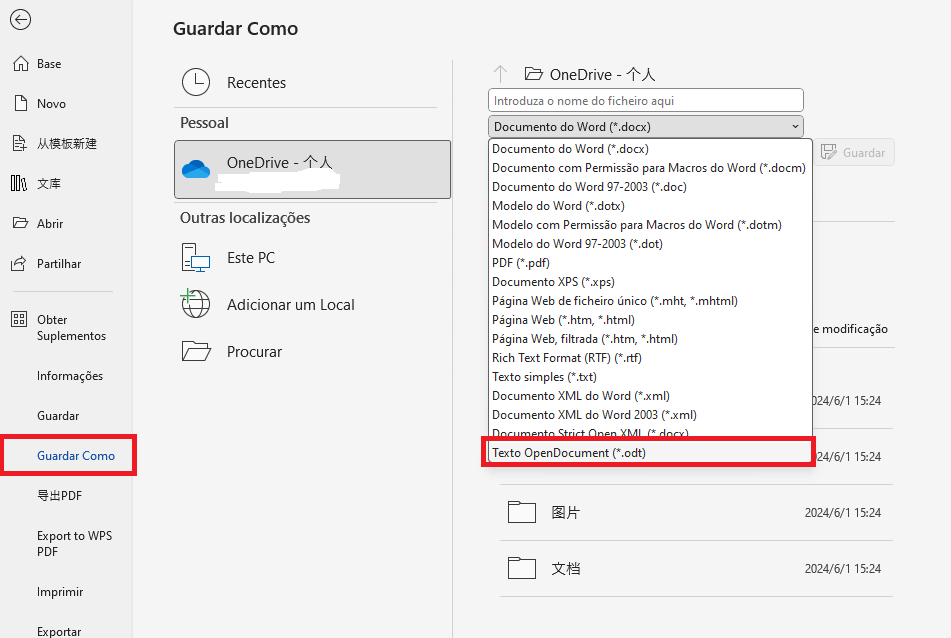Open Exportar in the sidebar
The image size is (951, 638).
point(59,631)
